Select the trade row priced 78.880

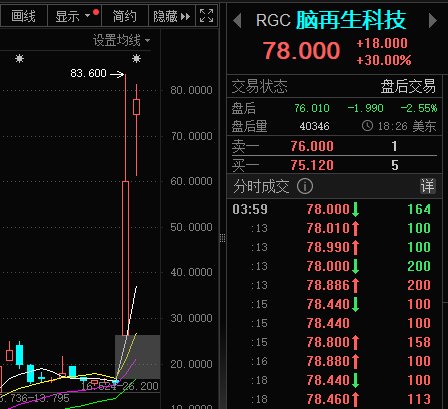tap(334, 361)
